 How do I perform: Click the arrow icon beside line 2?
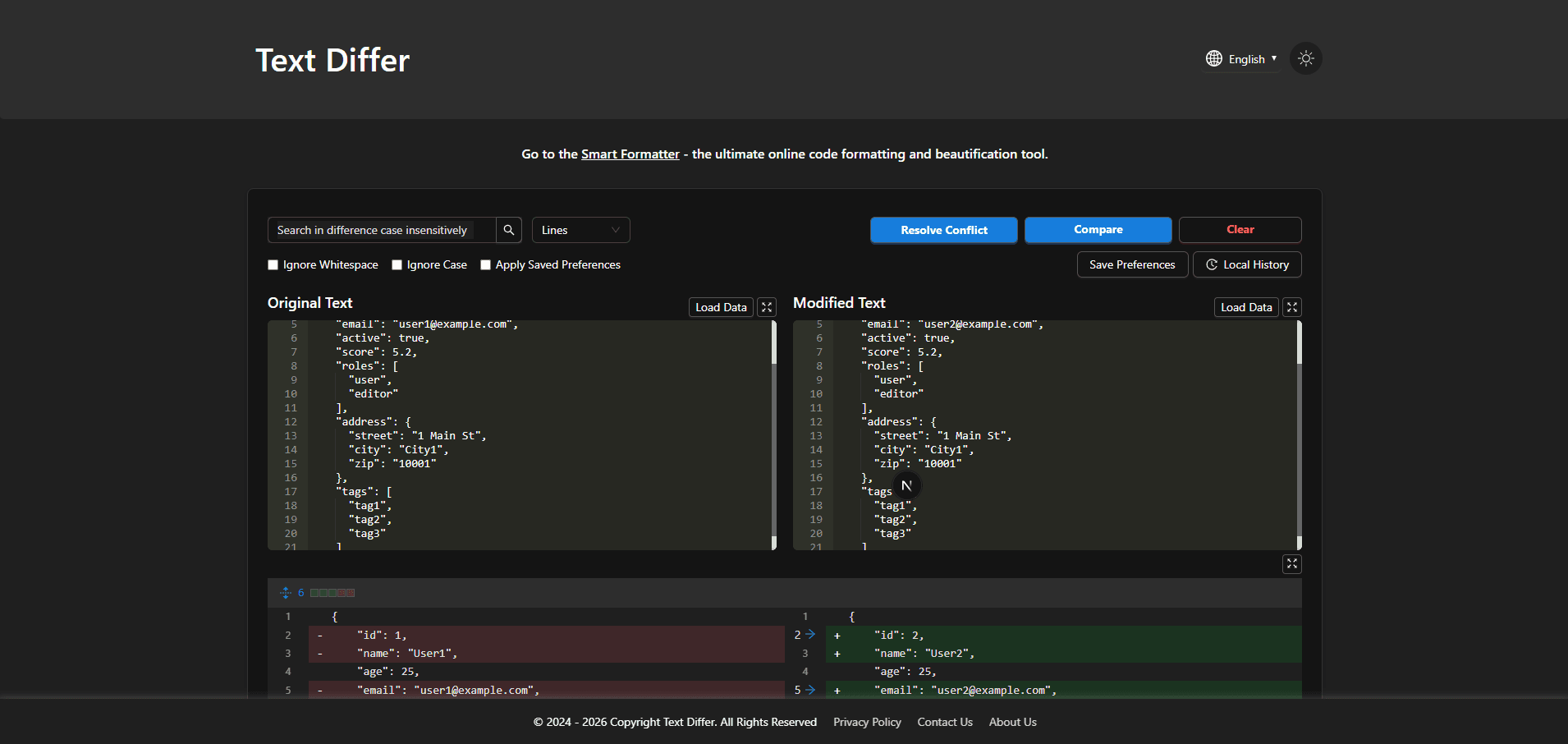coord(810,635)
